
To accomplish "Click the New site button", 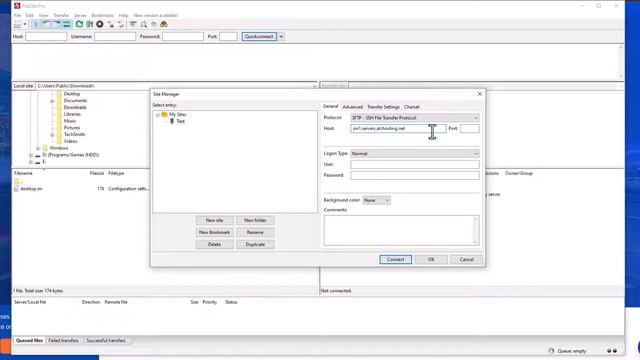I will (215, 220).
